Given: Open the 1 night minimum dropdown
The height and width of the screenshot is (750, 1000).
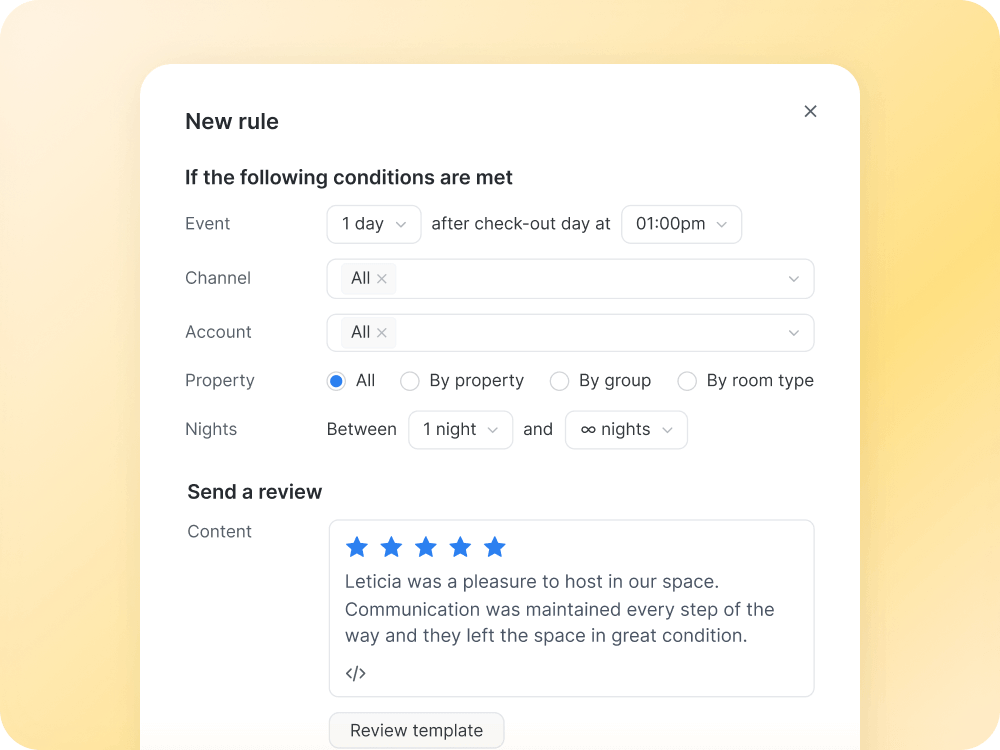Looking at the screenshot, I should click(460, 429).
